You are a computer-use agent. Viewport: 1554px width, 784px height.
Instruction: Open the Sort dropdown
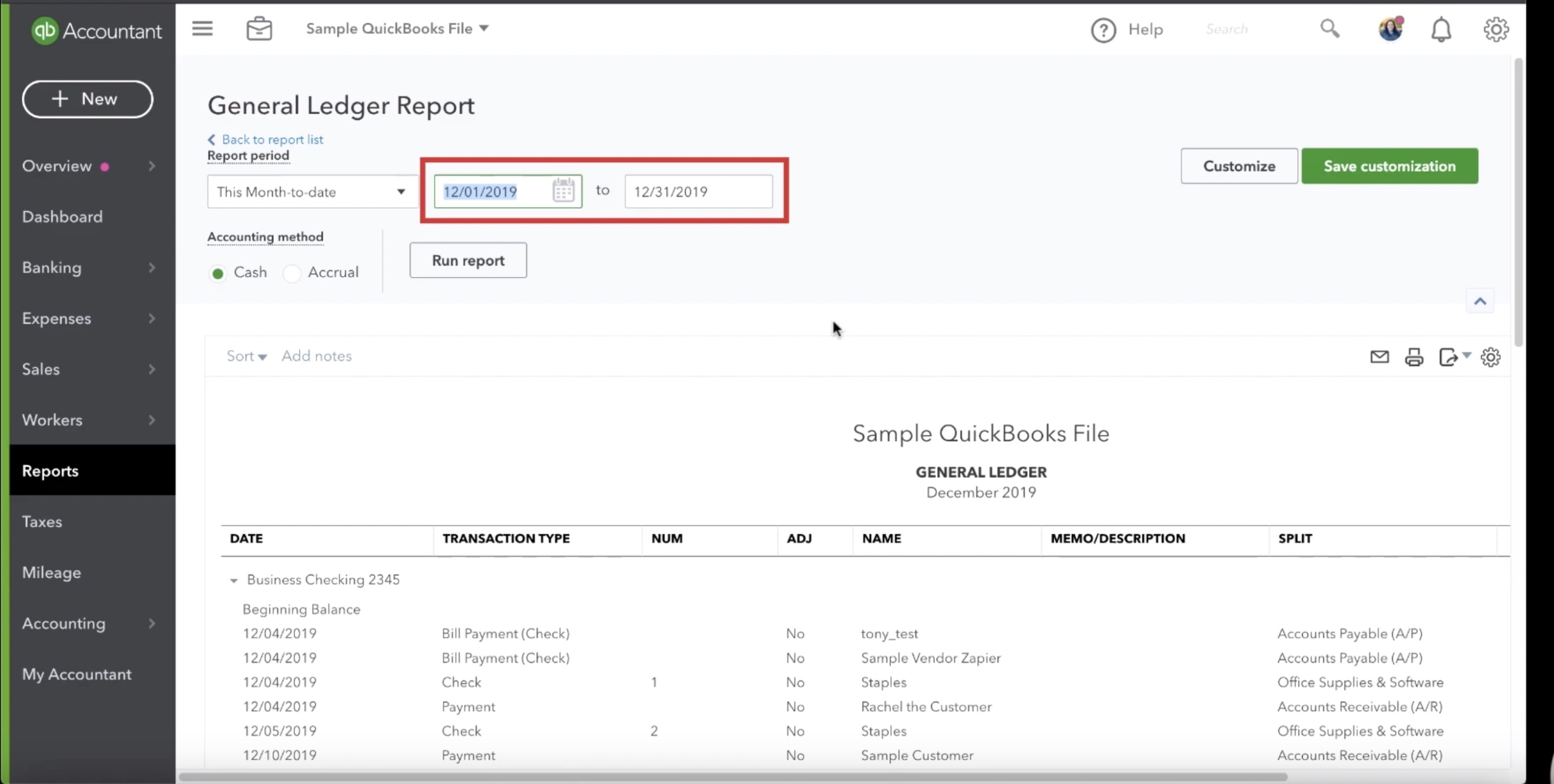[x=246, y=356]
